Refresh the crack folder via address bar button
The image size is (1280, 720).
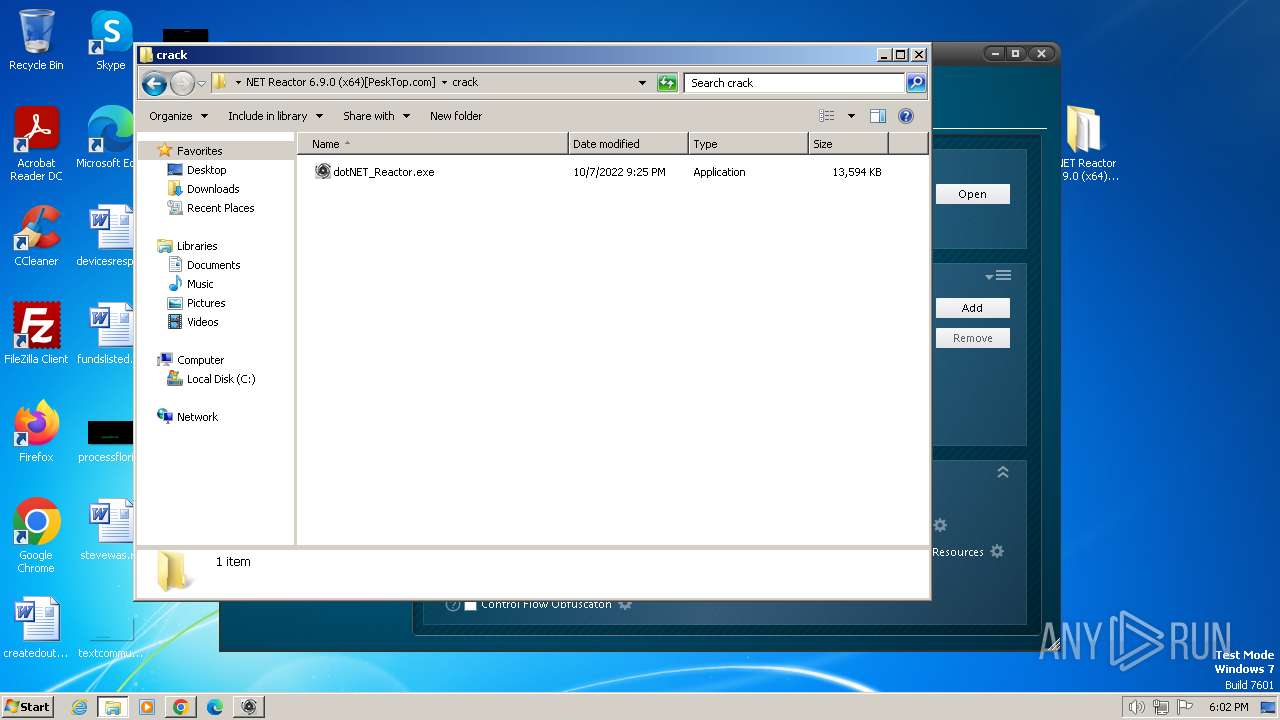(x=667, y=83)
